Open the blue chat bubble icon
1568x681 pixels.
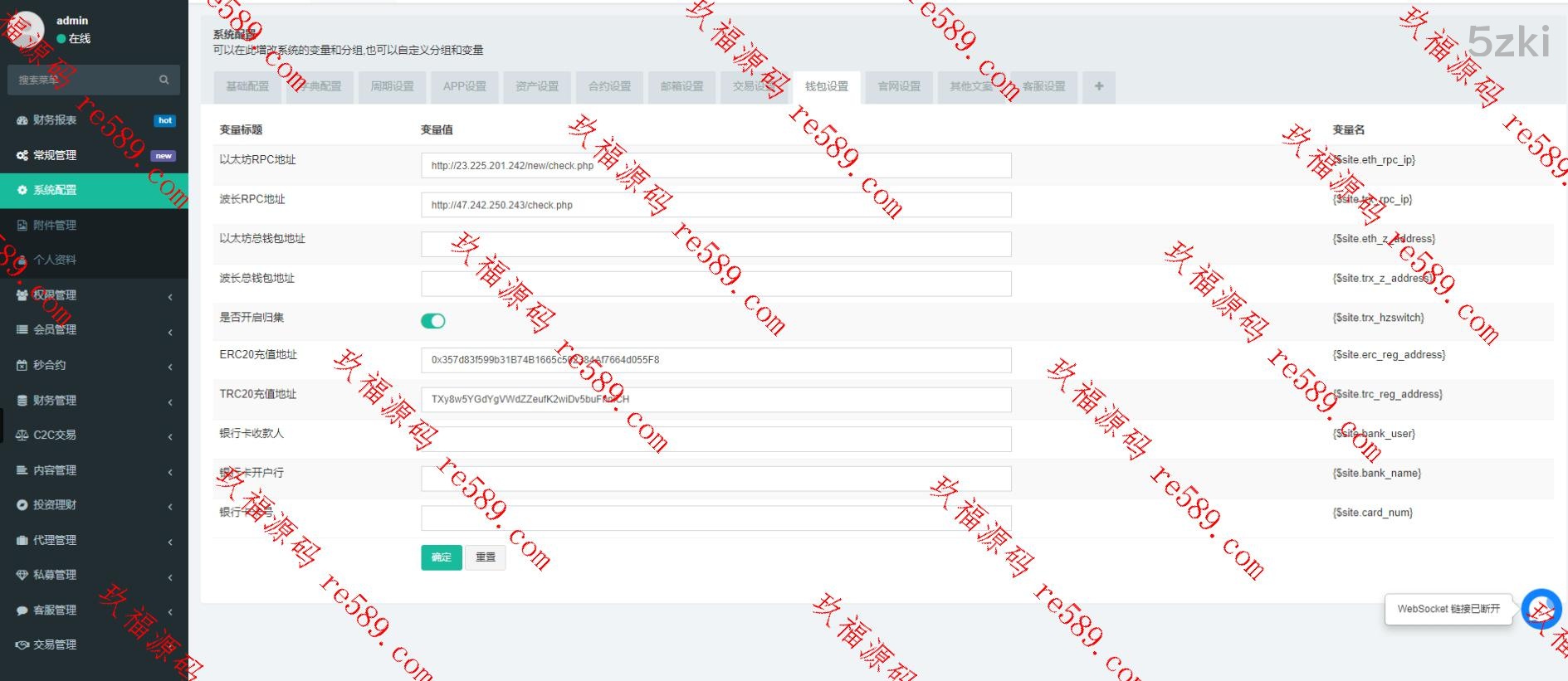[x=1541, y=609]
